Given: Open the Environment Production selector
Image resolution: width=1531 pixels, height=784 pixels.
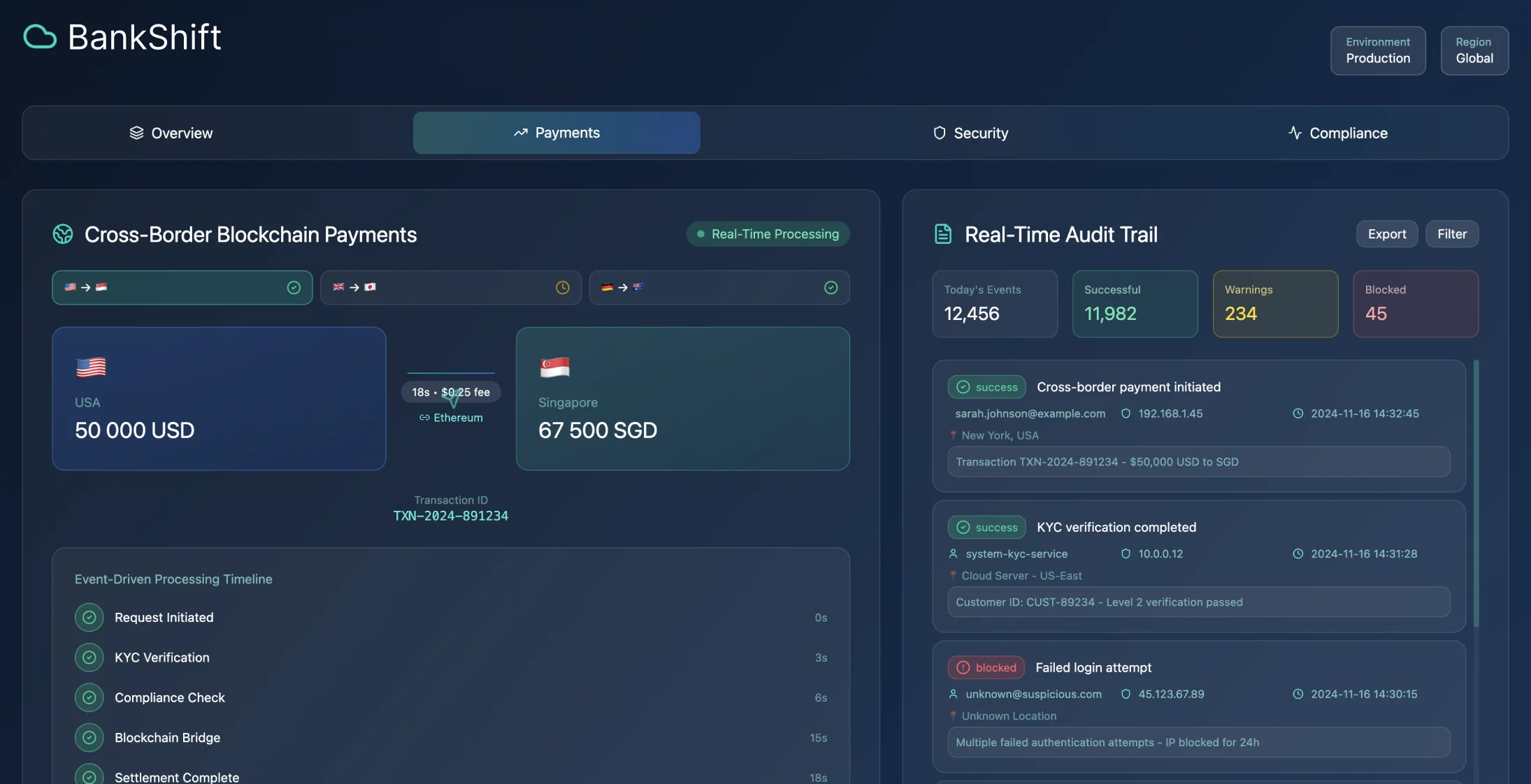Looking at the screenshot, I should tap(1377, 50).
